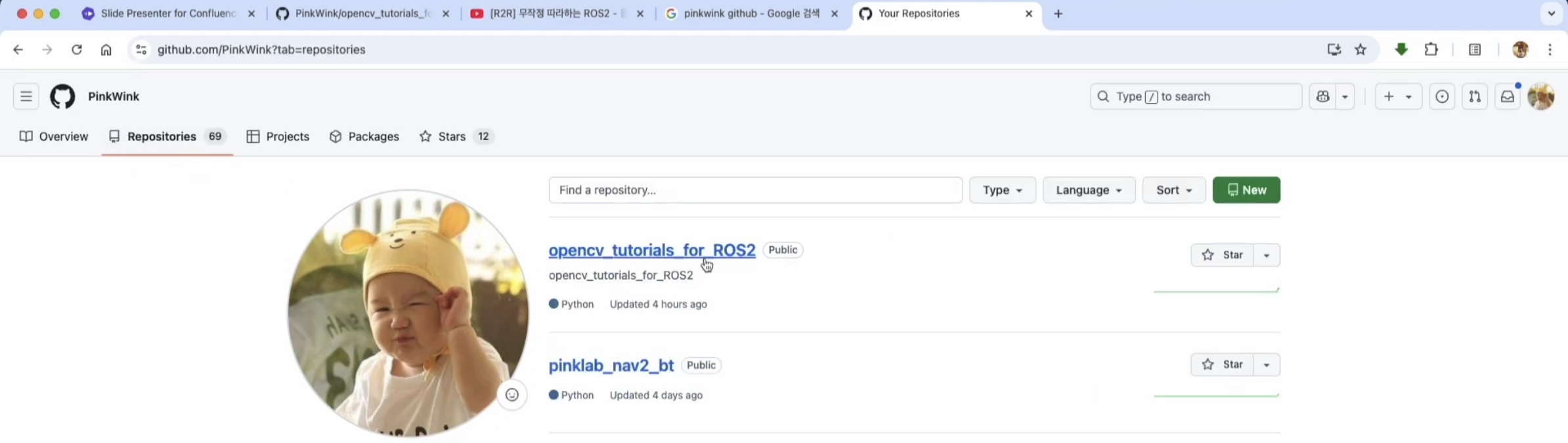
Task: Click the install app icon in address bar
Action: (x=1334, y=50)
